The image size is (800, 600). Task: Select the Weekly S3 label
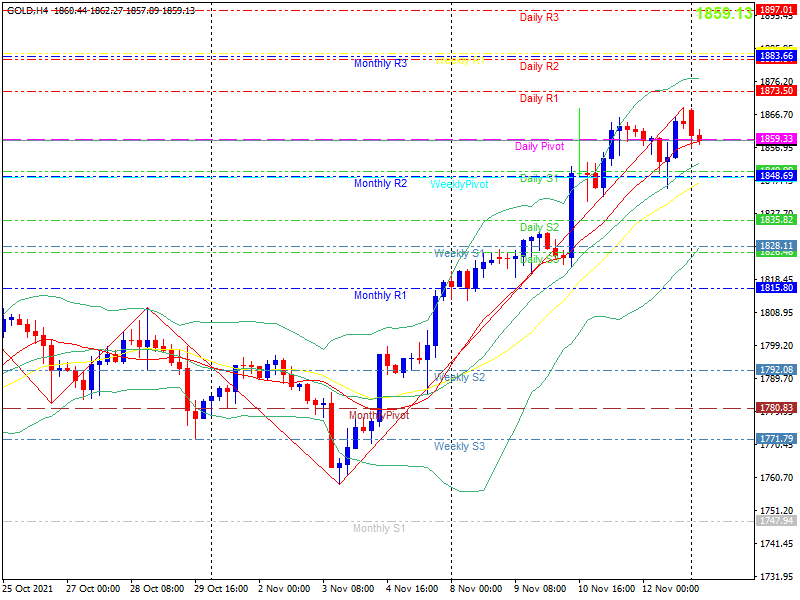tap(459, 446)
